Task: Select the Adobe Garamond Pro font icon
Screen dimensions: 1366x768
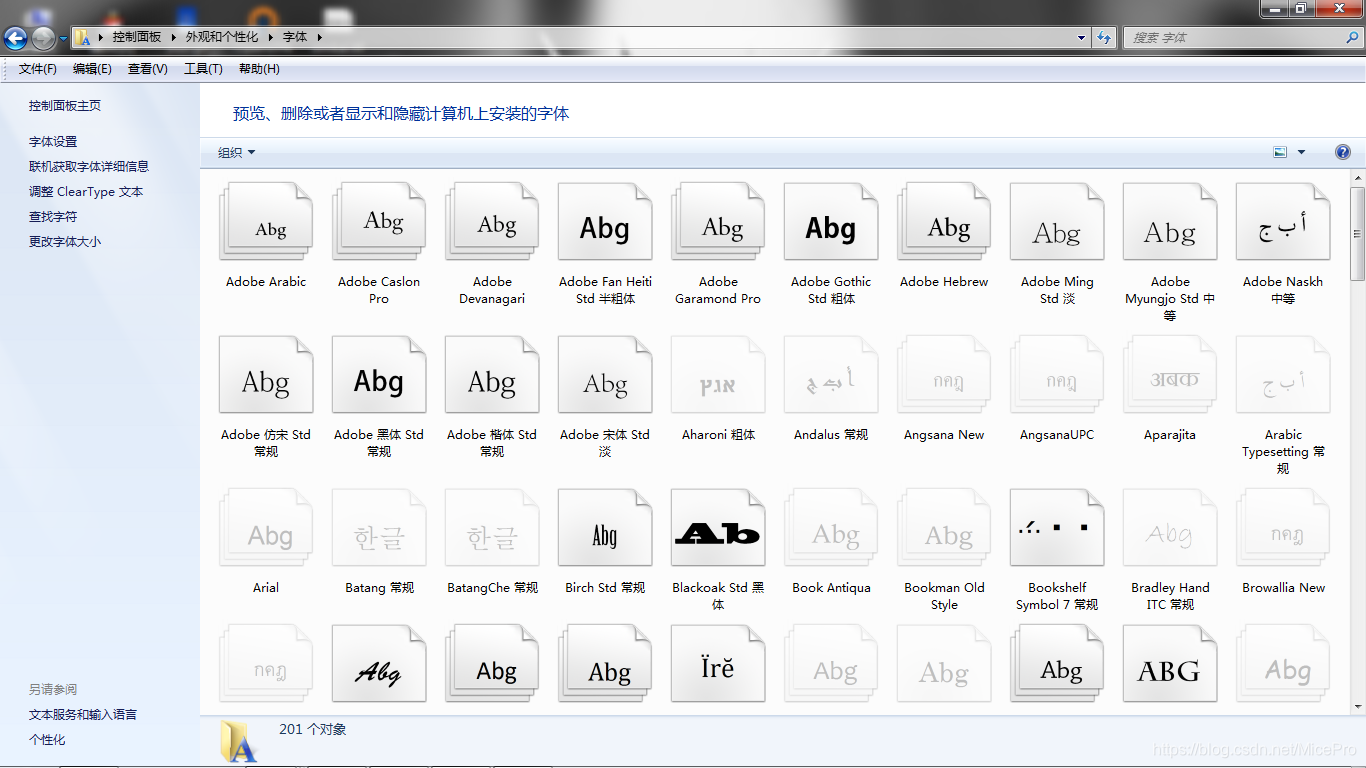Action: [718, 222]
